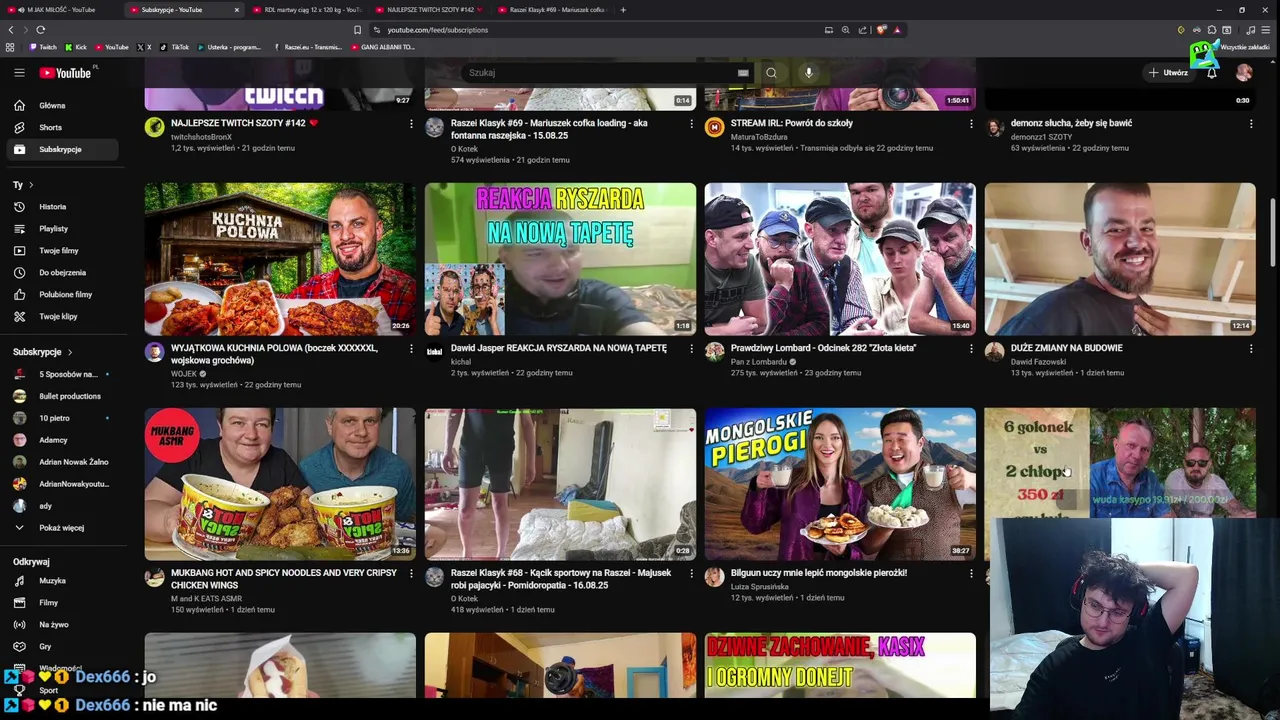The height and width of the screenshot is (720, 1280).
Task: Switch to RDL martwy ciąg browser tab
Action: tap(305, 10)
